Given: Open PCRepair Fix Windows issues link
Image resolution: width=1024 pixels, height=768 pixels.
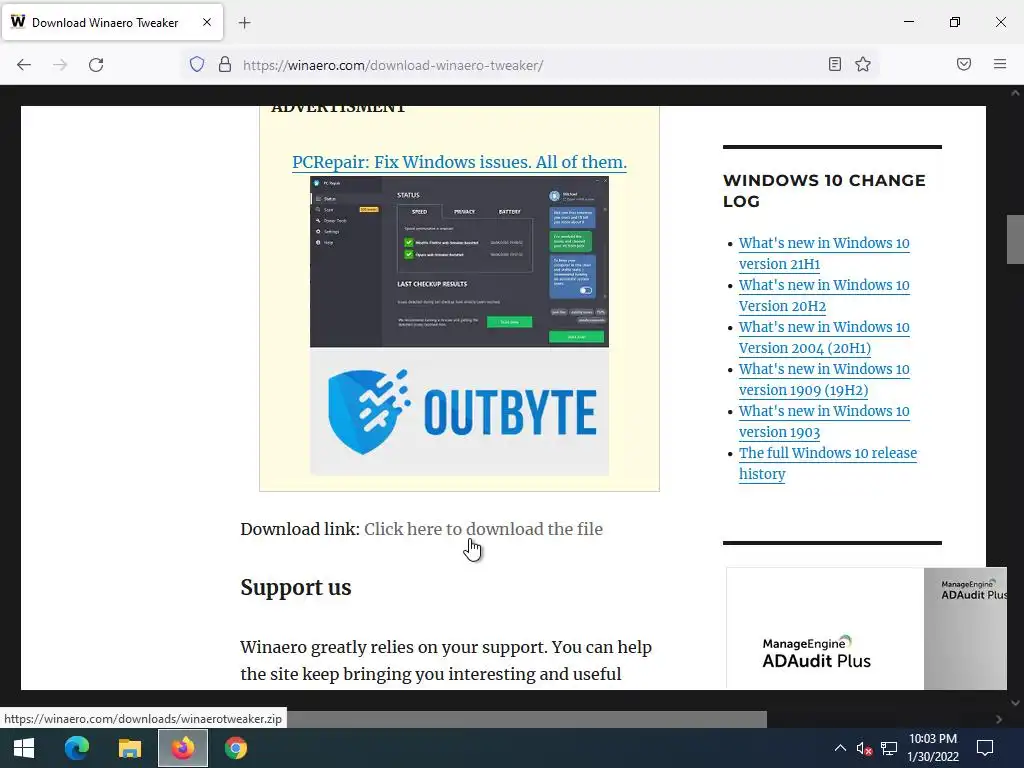Looking at the screenshot, I should click(459, 162).
